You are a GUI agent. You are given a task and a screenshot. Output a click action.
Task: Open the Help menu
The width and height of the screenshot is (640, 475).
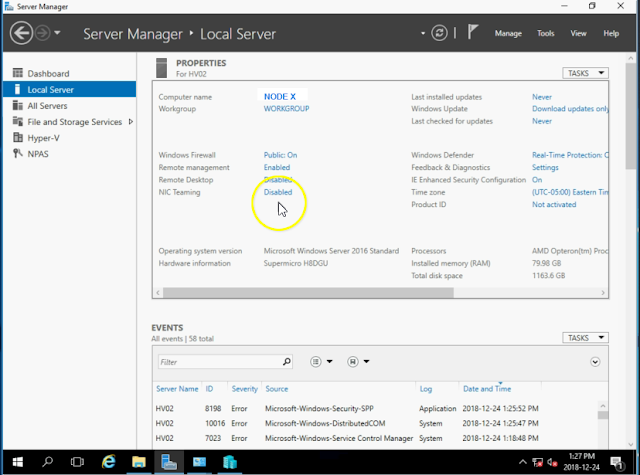point(611,33)
